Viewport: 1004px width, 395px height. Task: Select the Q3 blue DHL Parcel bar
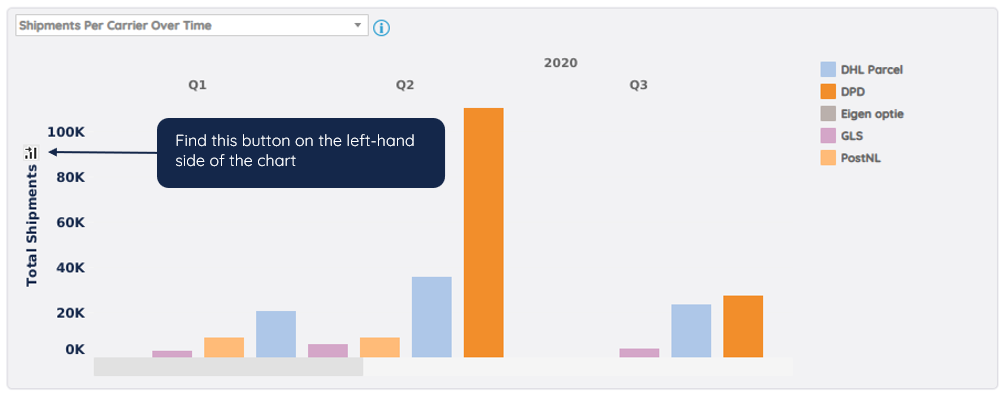click(x=691, y=331)
